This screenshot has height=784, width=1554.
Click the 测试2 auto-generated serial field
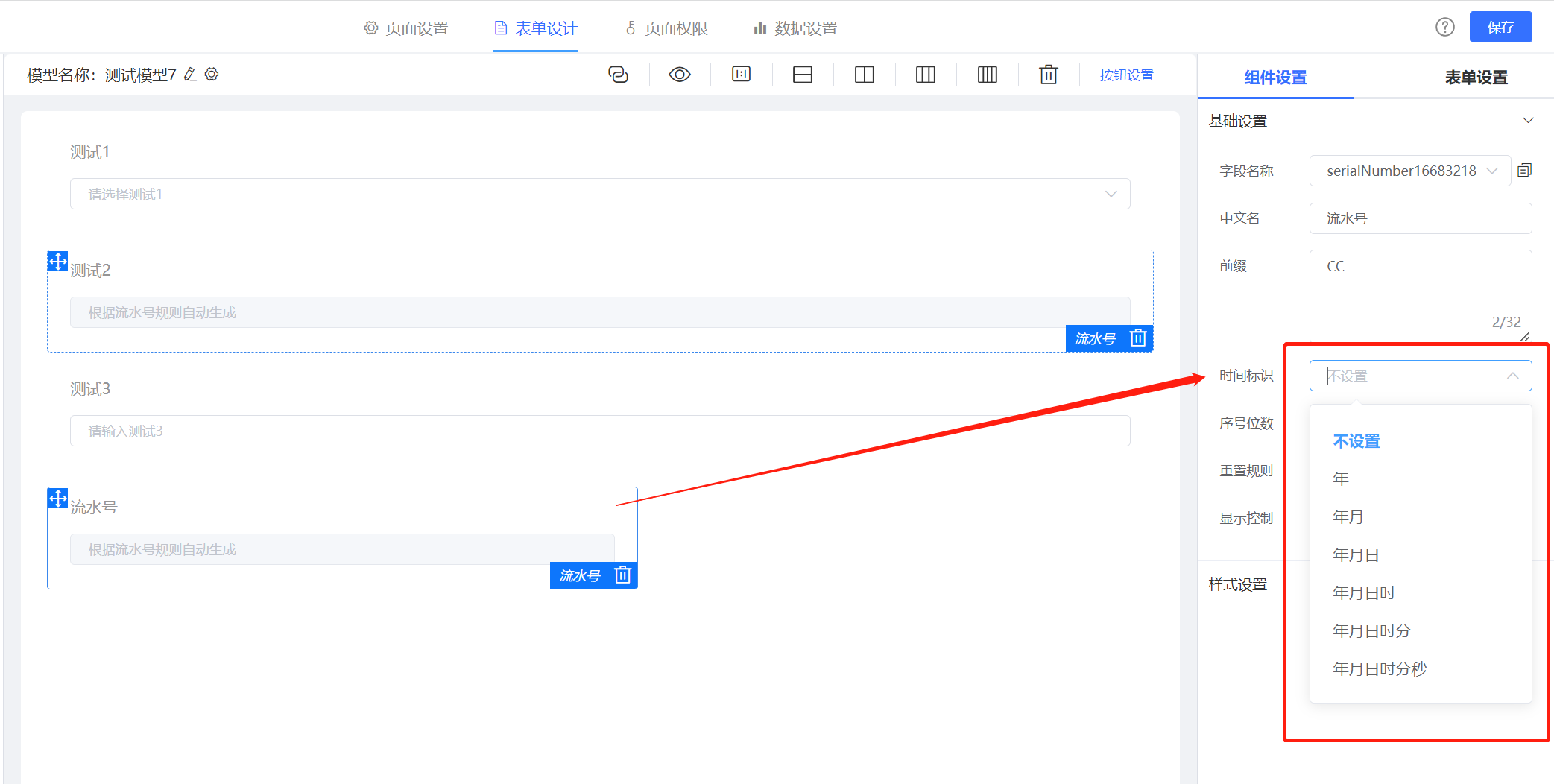pos(600,312)
